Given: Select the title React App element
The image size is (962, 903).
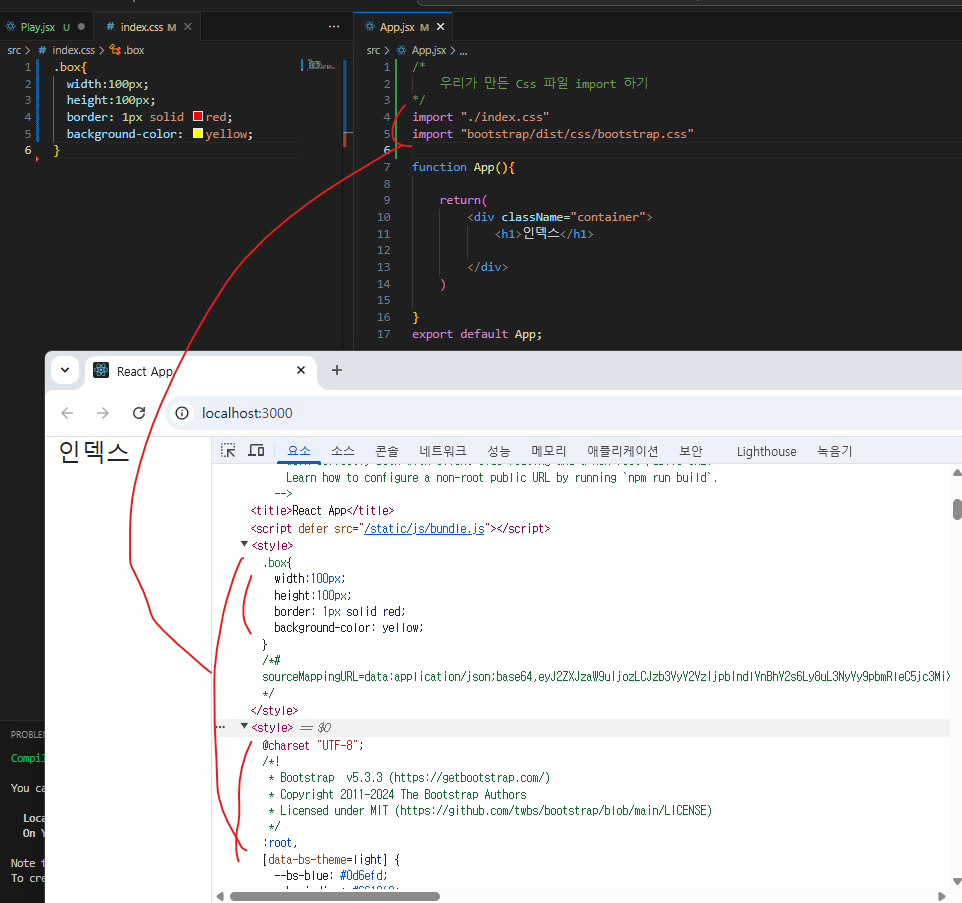Looking at the screenshot, I should click(322, 510).
